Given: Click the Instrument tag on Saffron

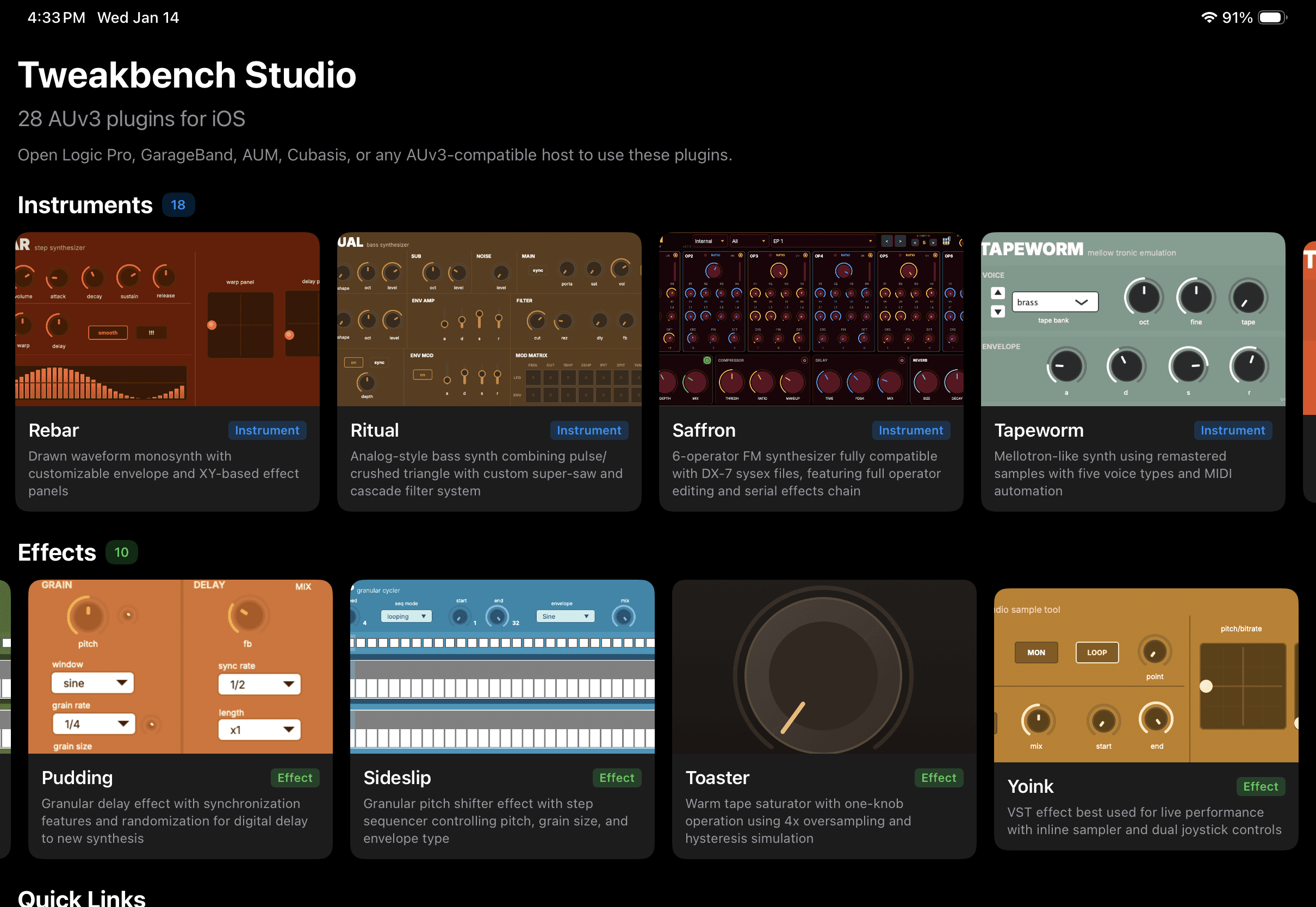Looking at the screenshot, I should tap(911, 430).
